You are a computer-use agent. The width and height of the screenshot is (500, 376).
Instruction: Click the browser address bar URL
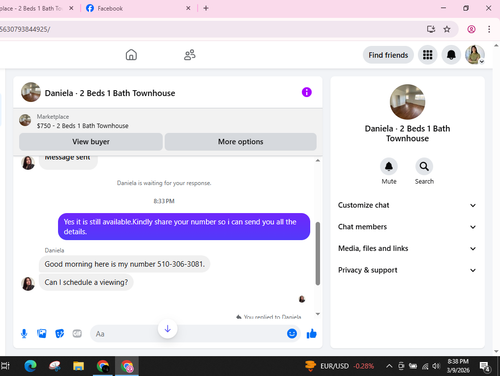click(25, 29)
